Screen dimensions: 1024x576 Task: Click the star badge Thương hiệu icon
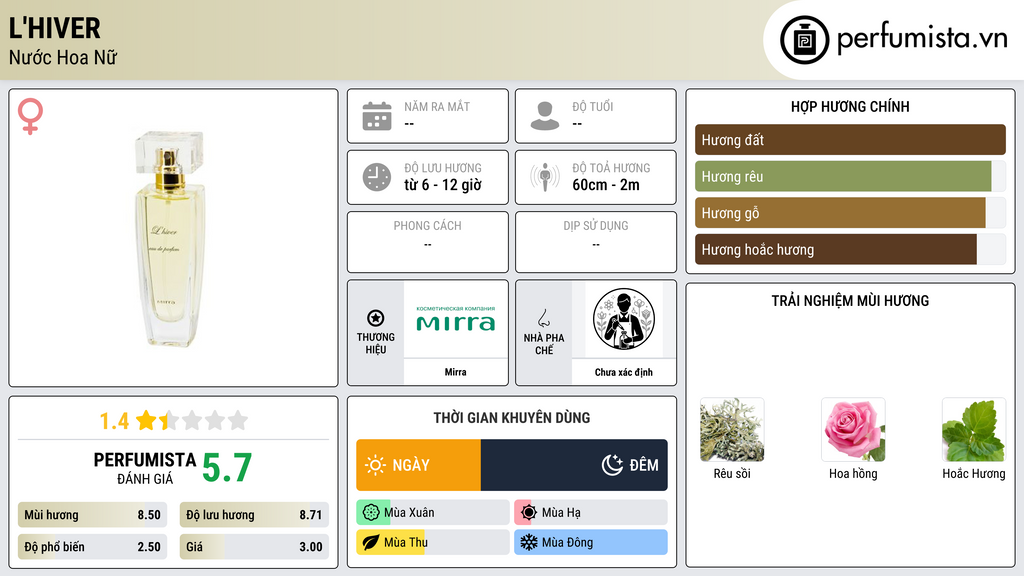376,318
